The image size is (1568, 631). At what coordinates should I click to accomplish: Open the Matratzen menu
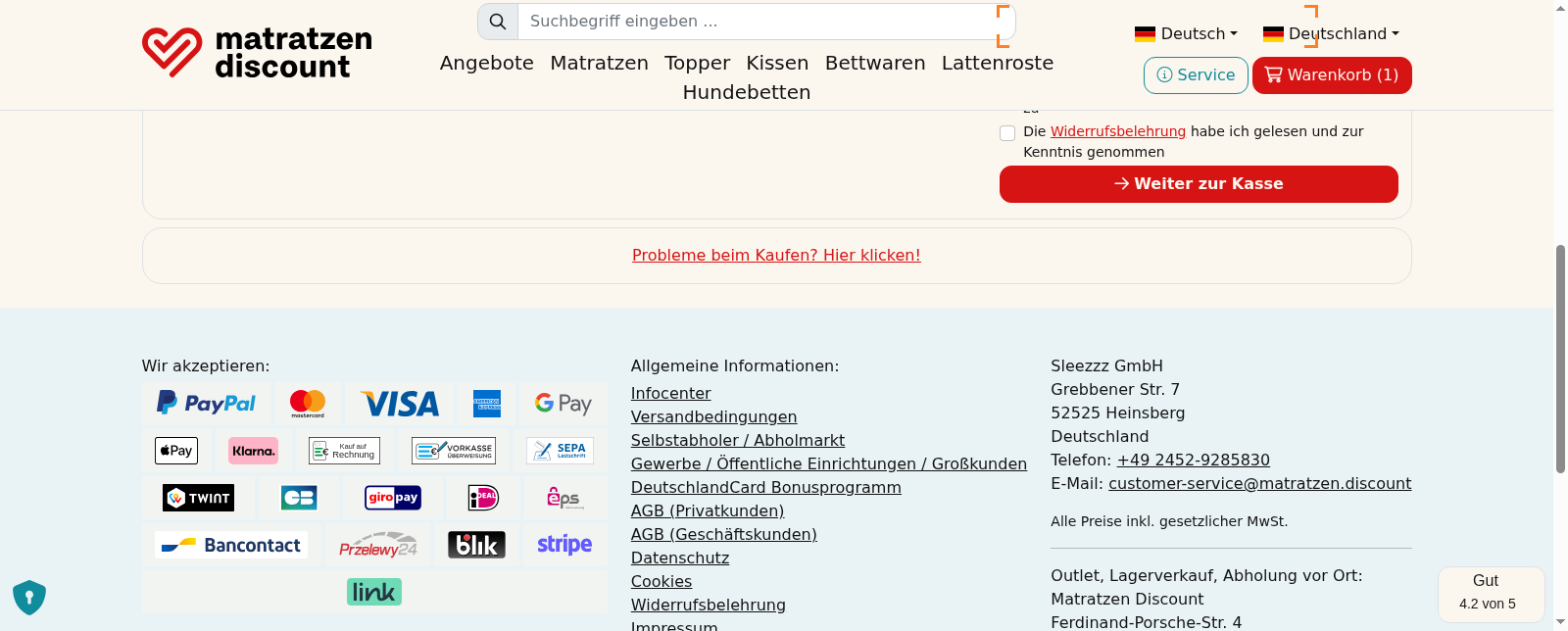coord(599,63)
